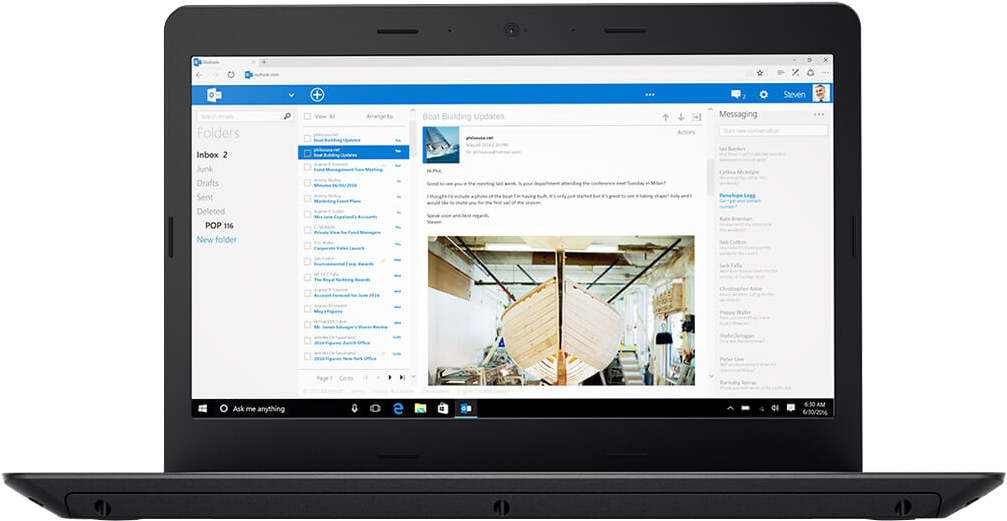The image size is (1007, 521).
Task: Click the new message plus icon
Action: click(317, 94)
